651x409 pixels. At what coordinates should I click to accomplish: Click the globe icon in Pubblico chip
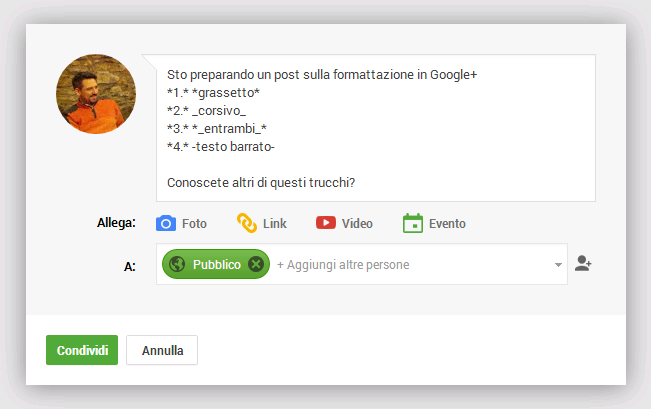coord(178,264)
